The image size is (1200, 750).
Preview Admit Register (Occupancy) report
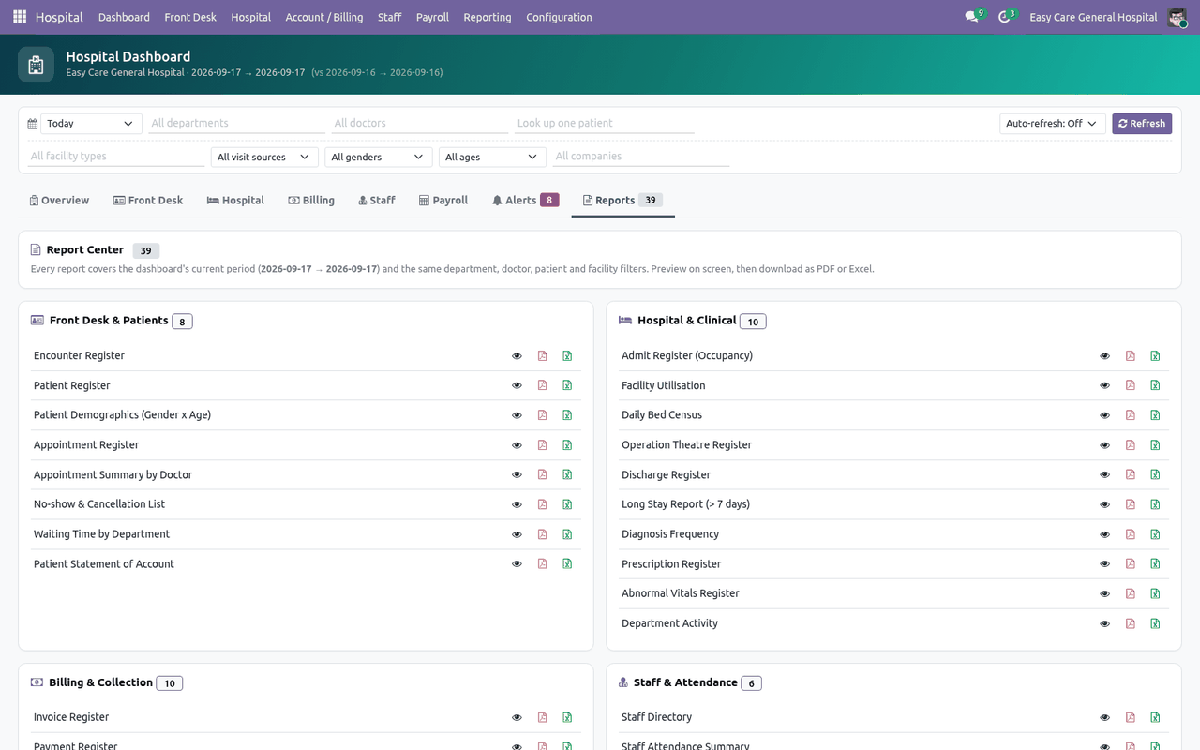tap(1105, 356)
